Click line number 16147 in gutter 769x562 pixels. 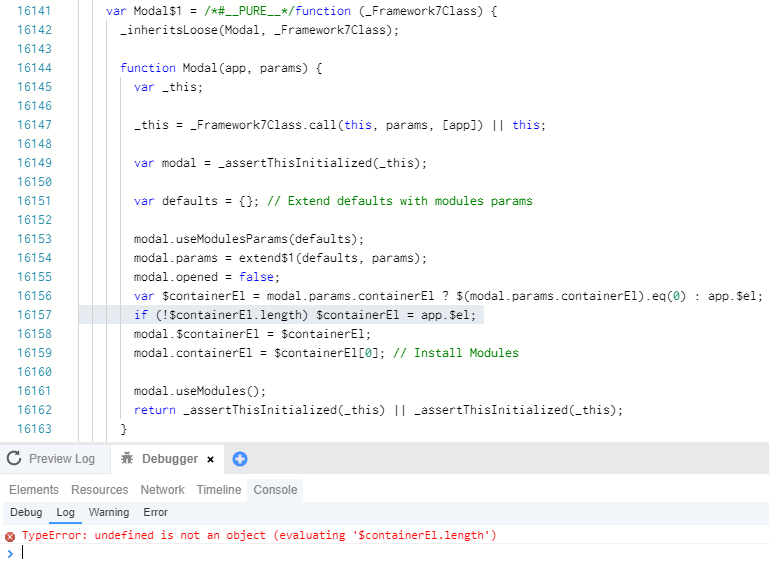34,125
